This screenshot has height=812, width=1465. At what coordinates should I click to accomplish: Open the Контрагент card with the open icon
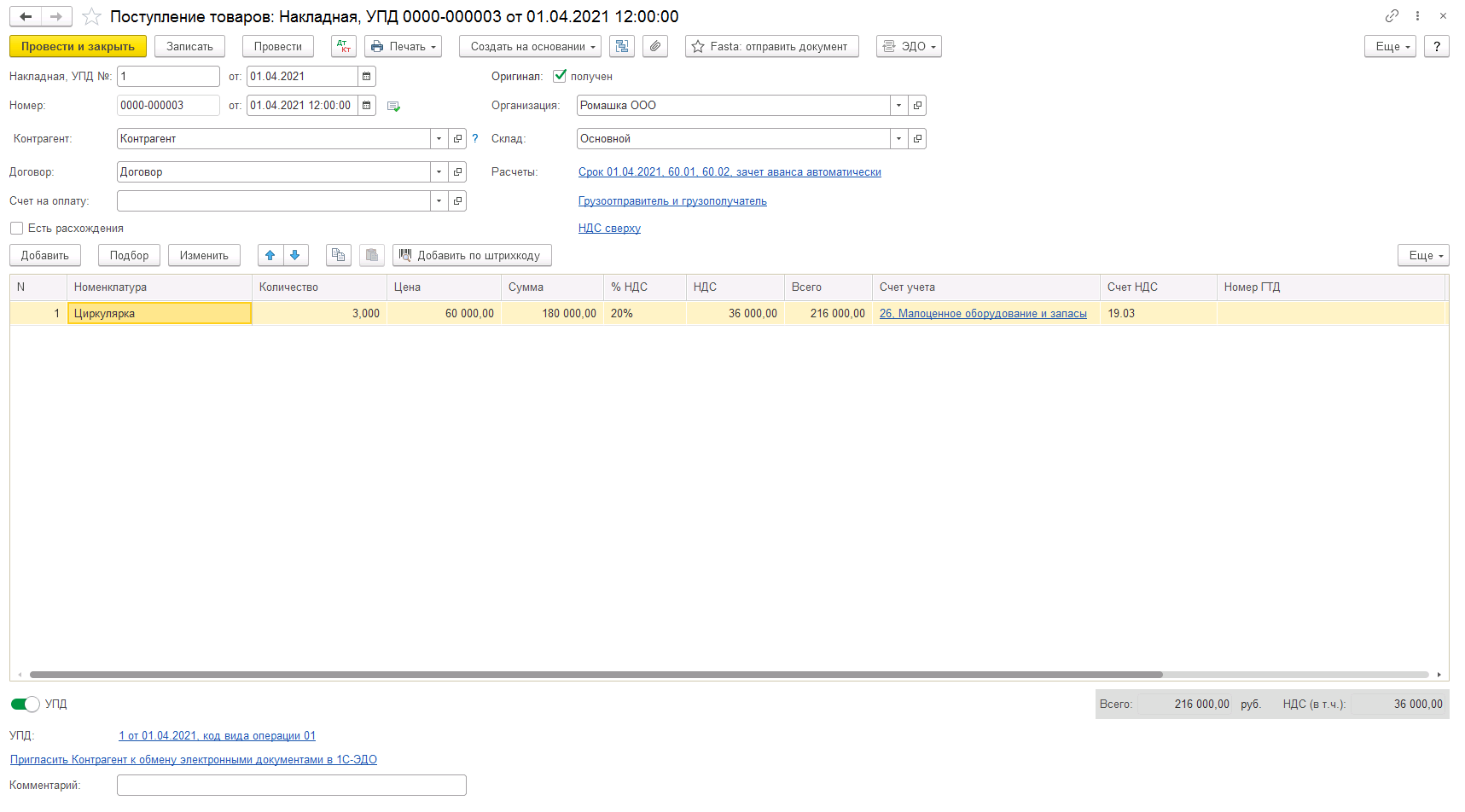pyautogui.click(x=457, y=138)
